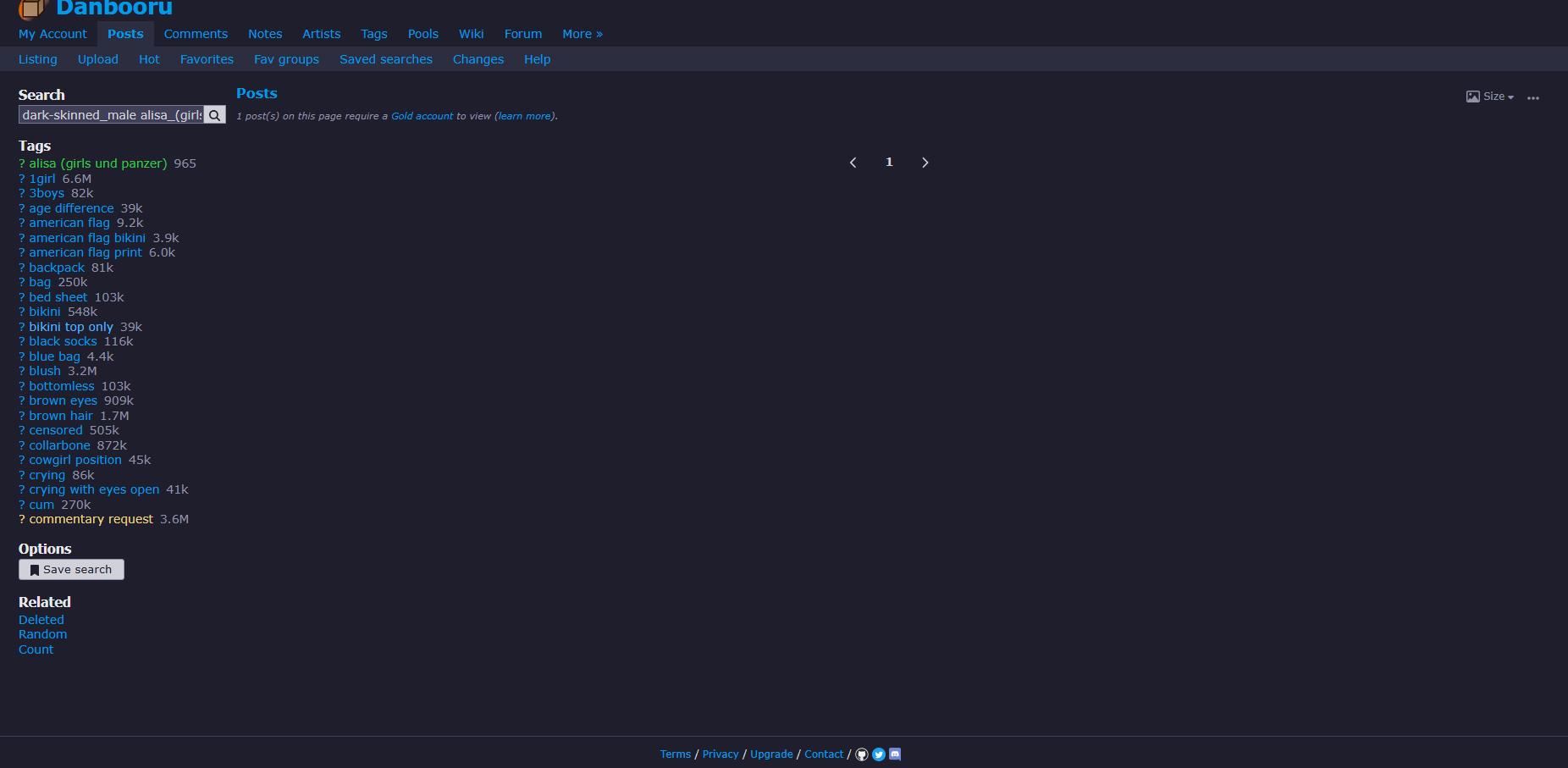Open wiki question mark beside backpack
This screenshot has height=768, width=1568.
22,268
